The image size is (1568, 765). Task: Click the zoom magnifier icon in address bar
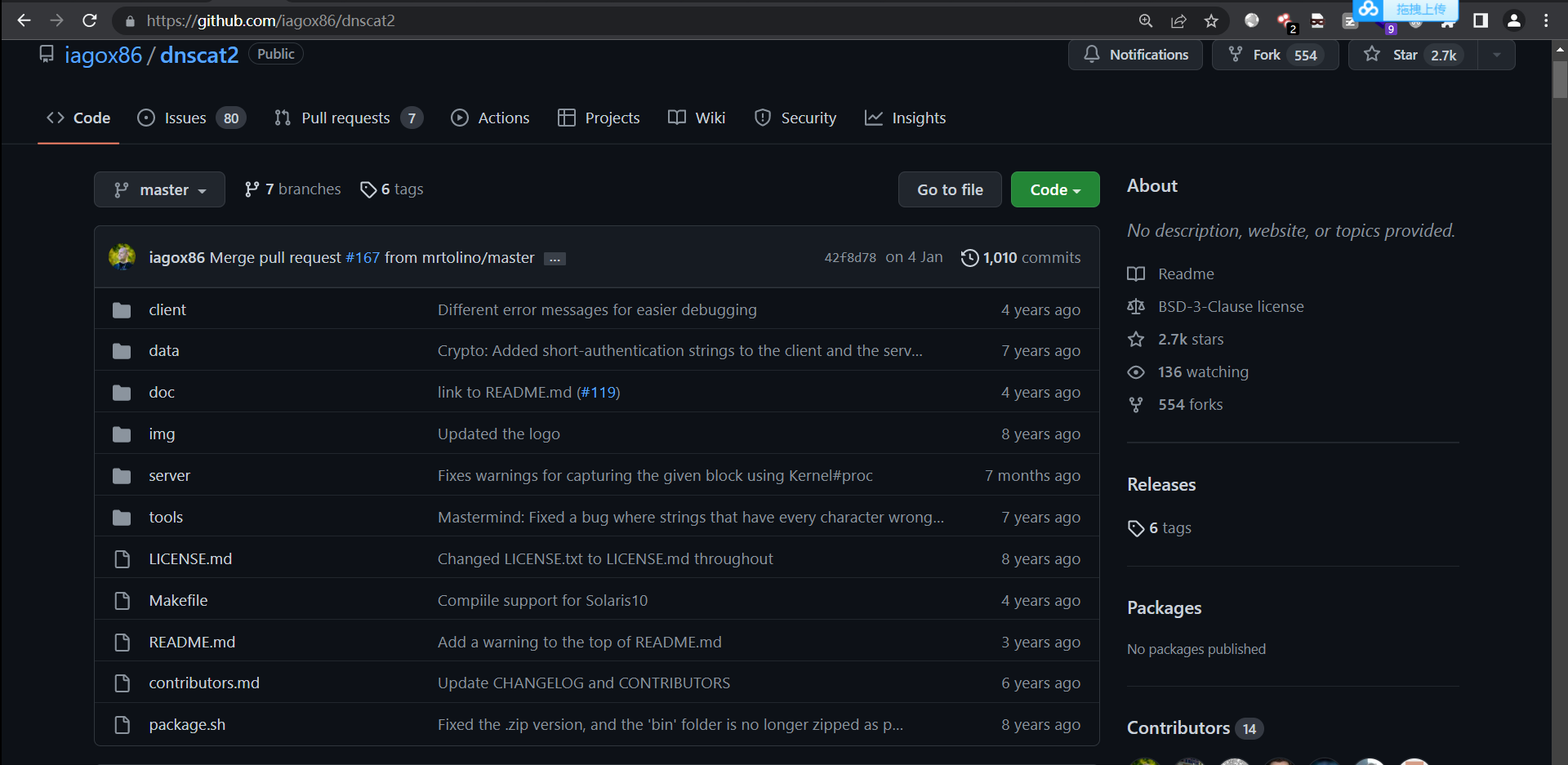click(1146, 21)
